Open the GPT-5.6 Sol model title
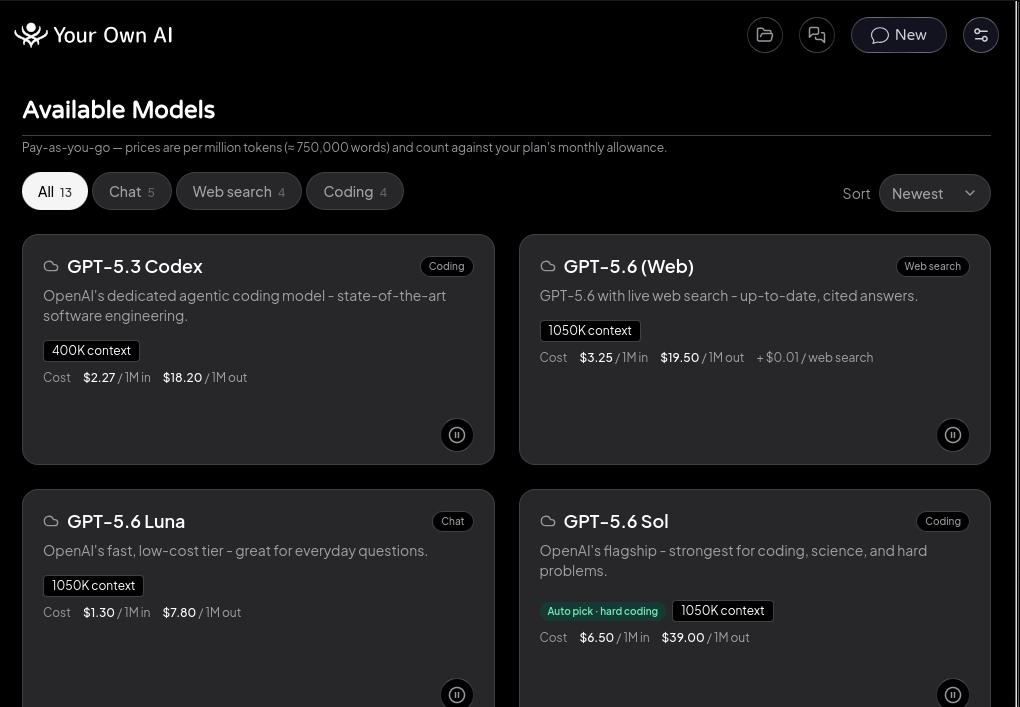This screenshot has height=707, width=1020. (616, 522)
